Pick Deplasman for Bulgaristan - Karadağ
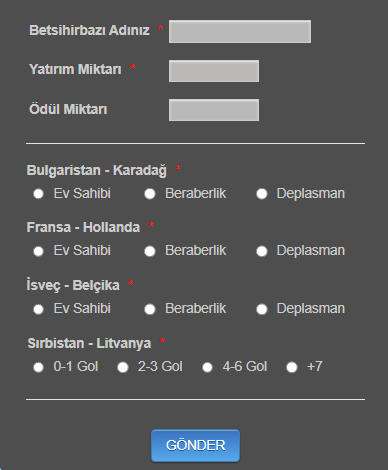This screenshot has width=388, height=470. pos(262,194)
